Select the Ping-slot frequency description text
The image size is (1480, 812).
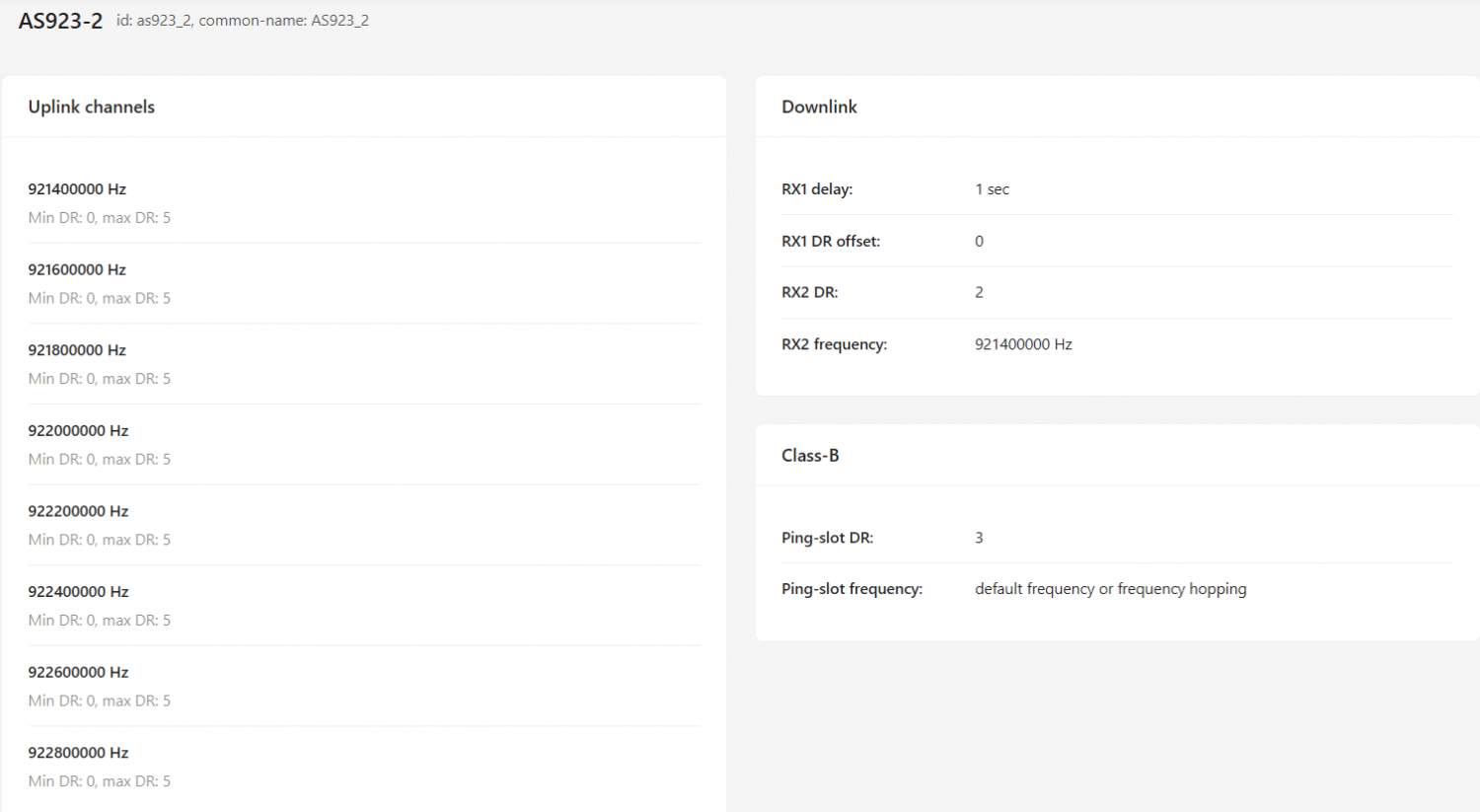(1111, 589)
